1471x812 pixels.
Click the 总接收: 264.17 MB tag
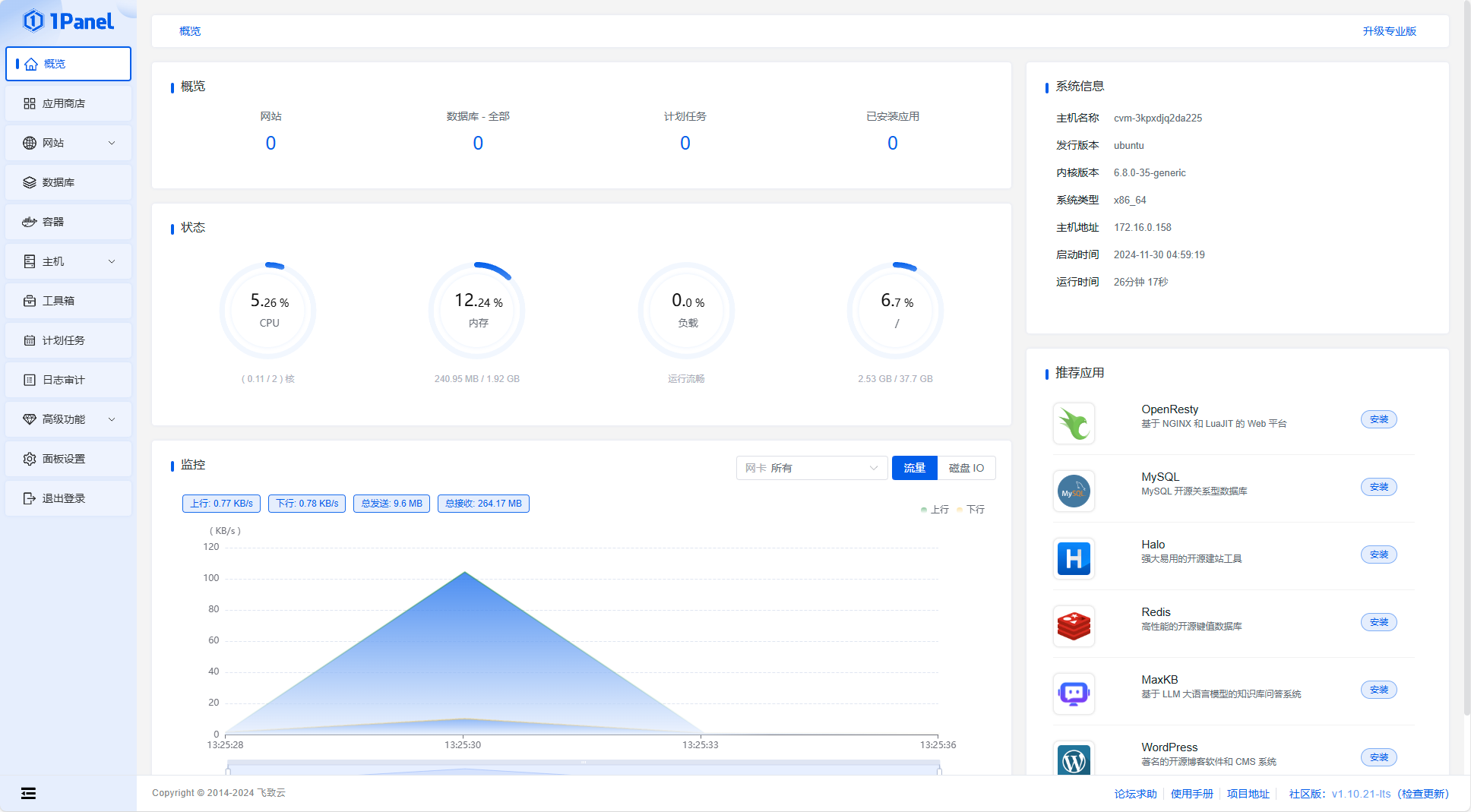click(483, 504)
